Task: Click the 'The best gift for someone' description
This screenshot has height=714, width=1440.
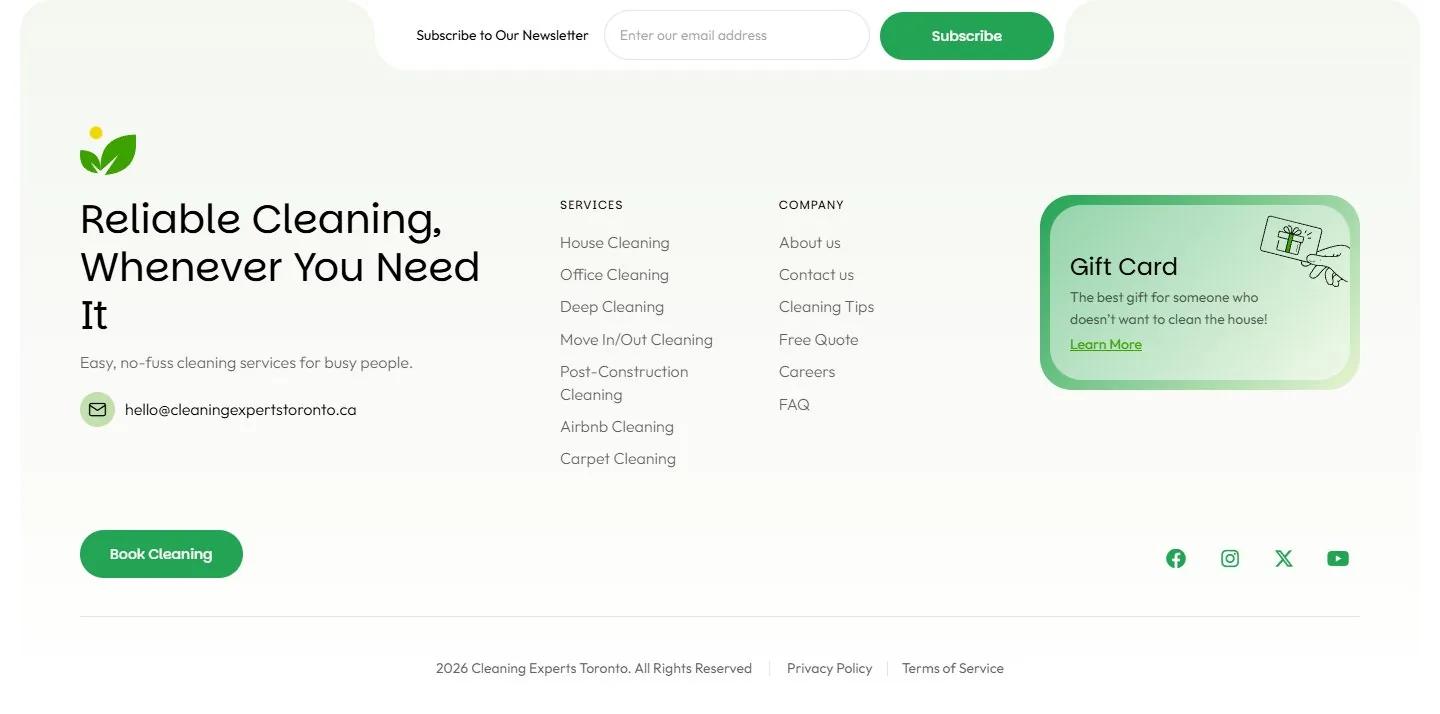Action: click(1168, 308)
